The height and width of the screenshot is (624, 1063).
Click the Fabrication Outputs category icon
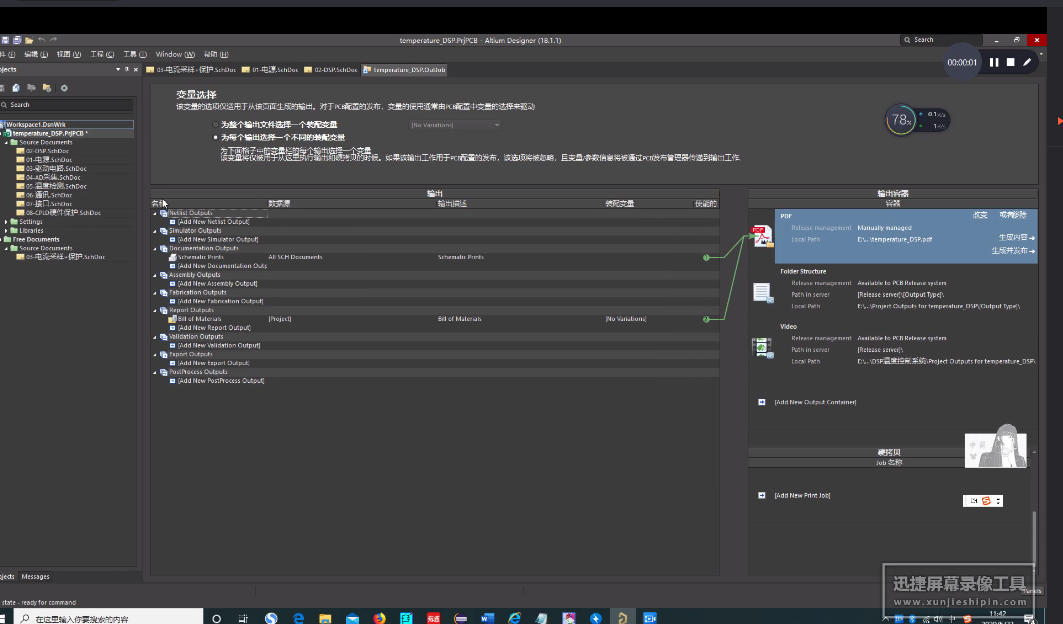coord(163,292)
